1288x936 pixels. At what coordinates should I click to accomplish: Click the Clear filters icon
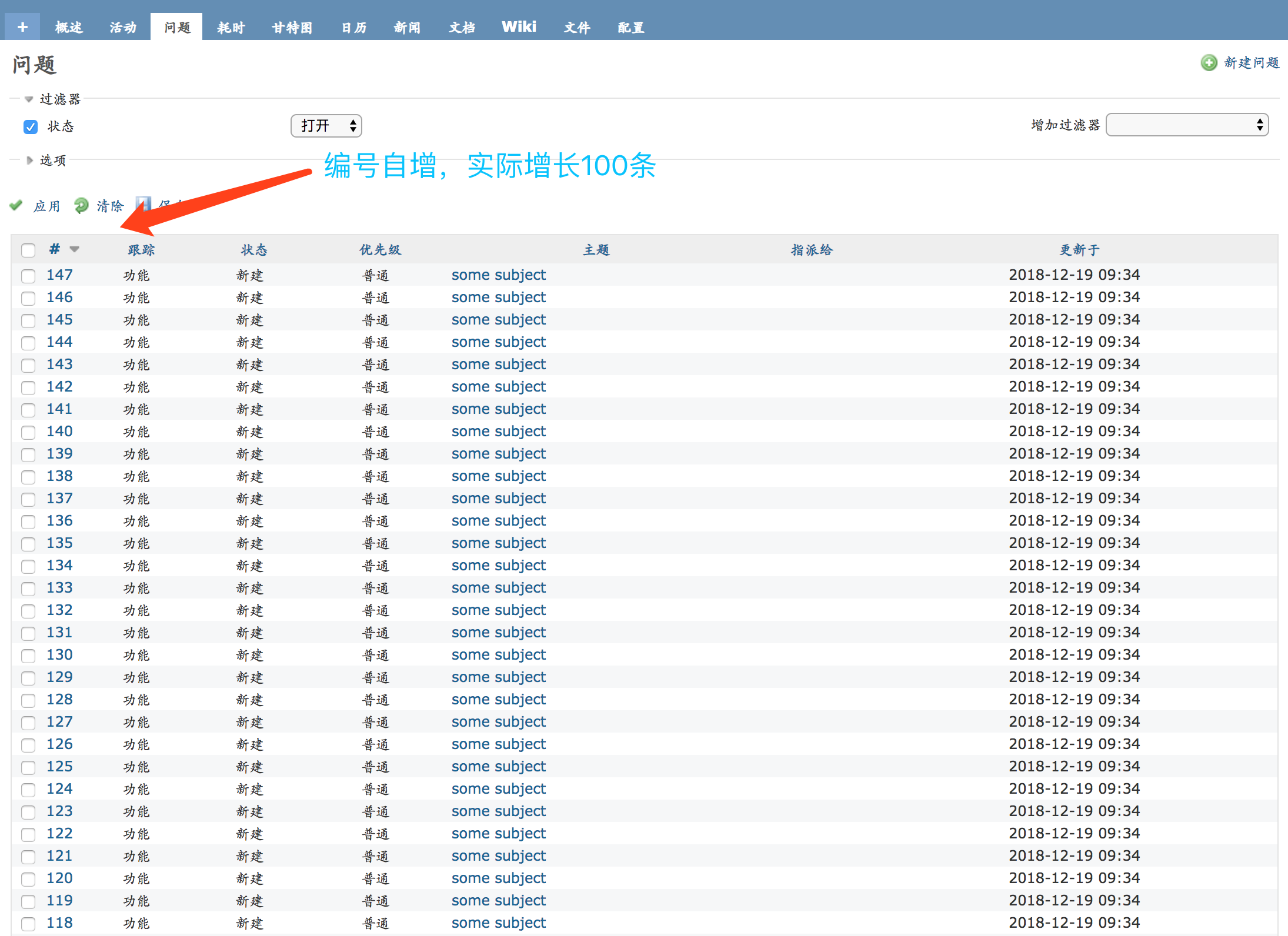[81, 205]
